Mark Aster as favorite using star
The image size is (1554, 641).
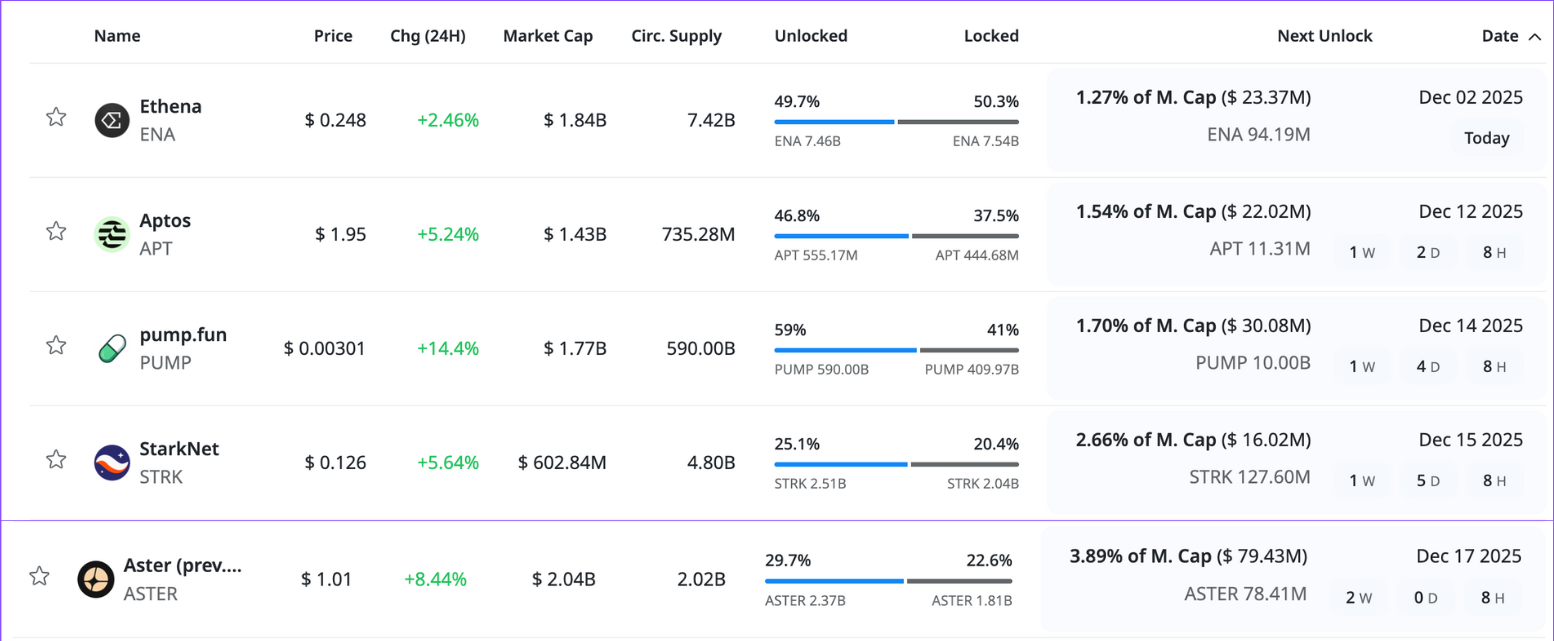[39, 576]
